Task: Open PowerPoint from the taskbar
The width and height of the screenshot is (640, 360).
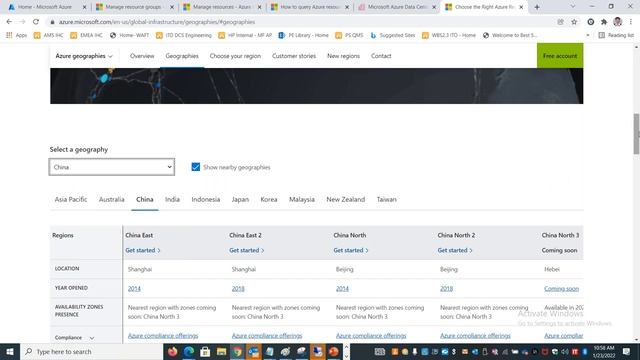Action: 334,351
